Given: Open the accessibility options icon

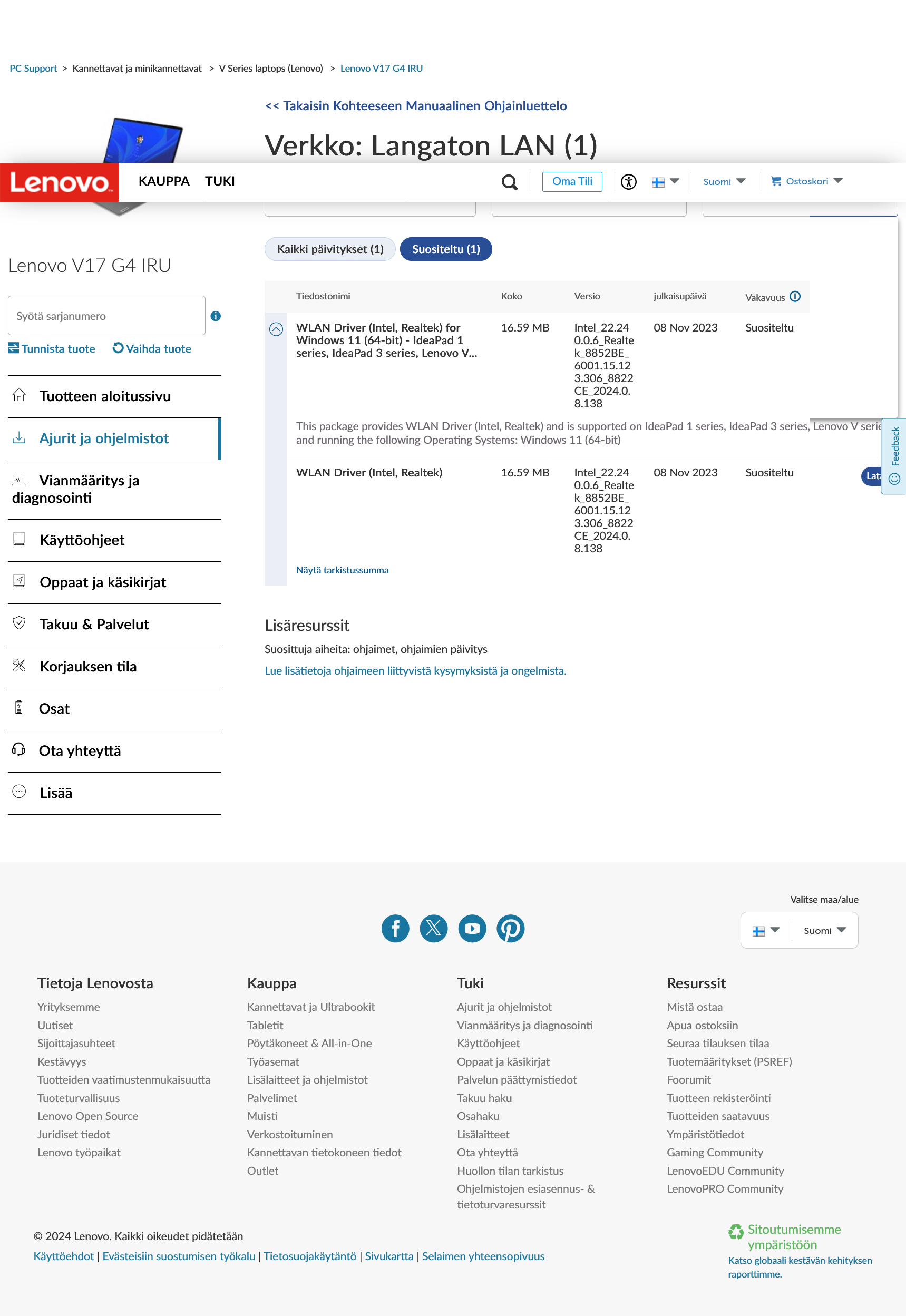Looking at the screenshot, I should coord(628,182).
